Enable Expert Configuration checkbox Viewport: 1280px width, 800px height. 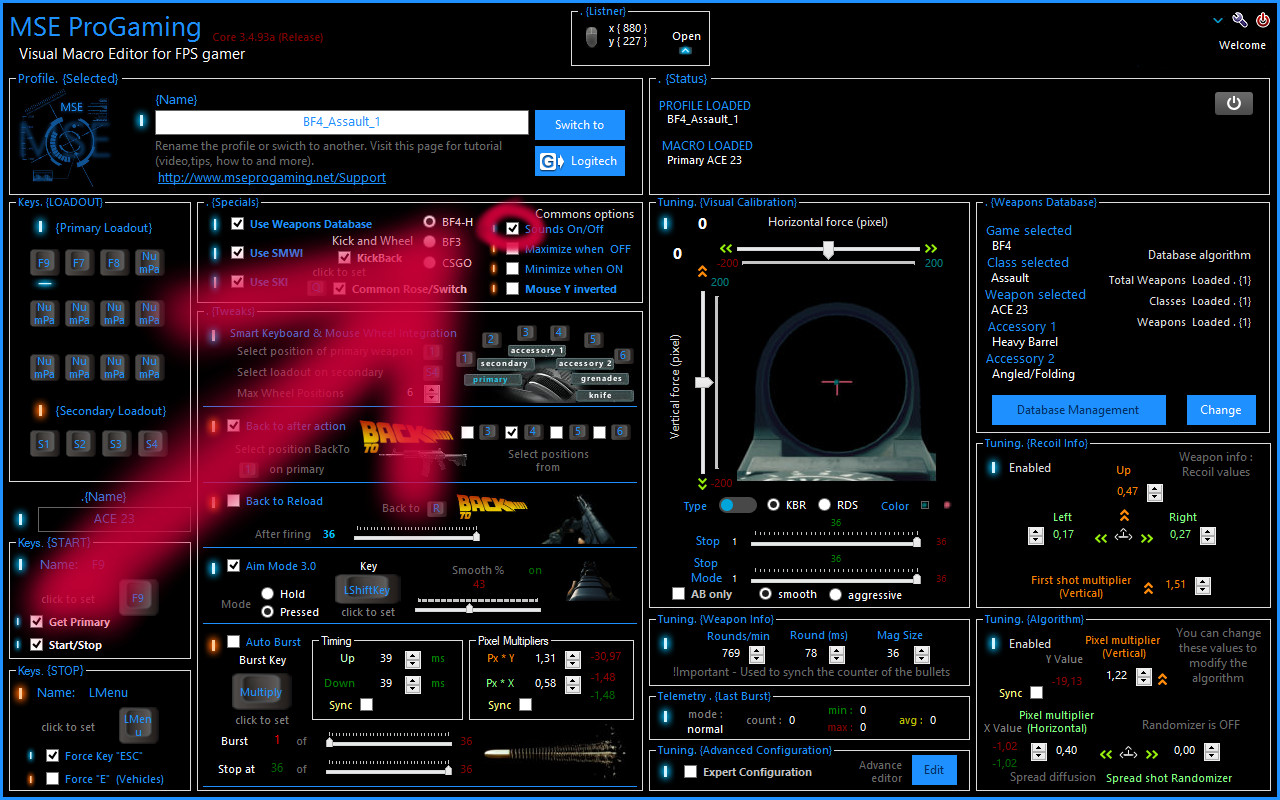coord(690,772)
